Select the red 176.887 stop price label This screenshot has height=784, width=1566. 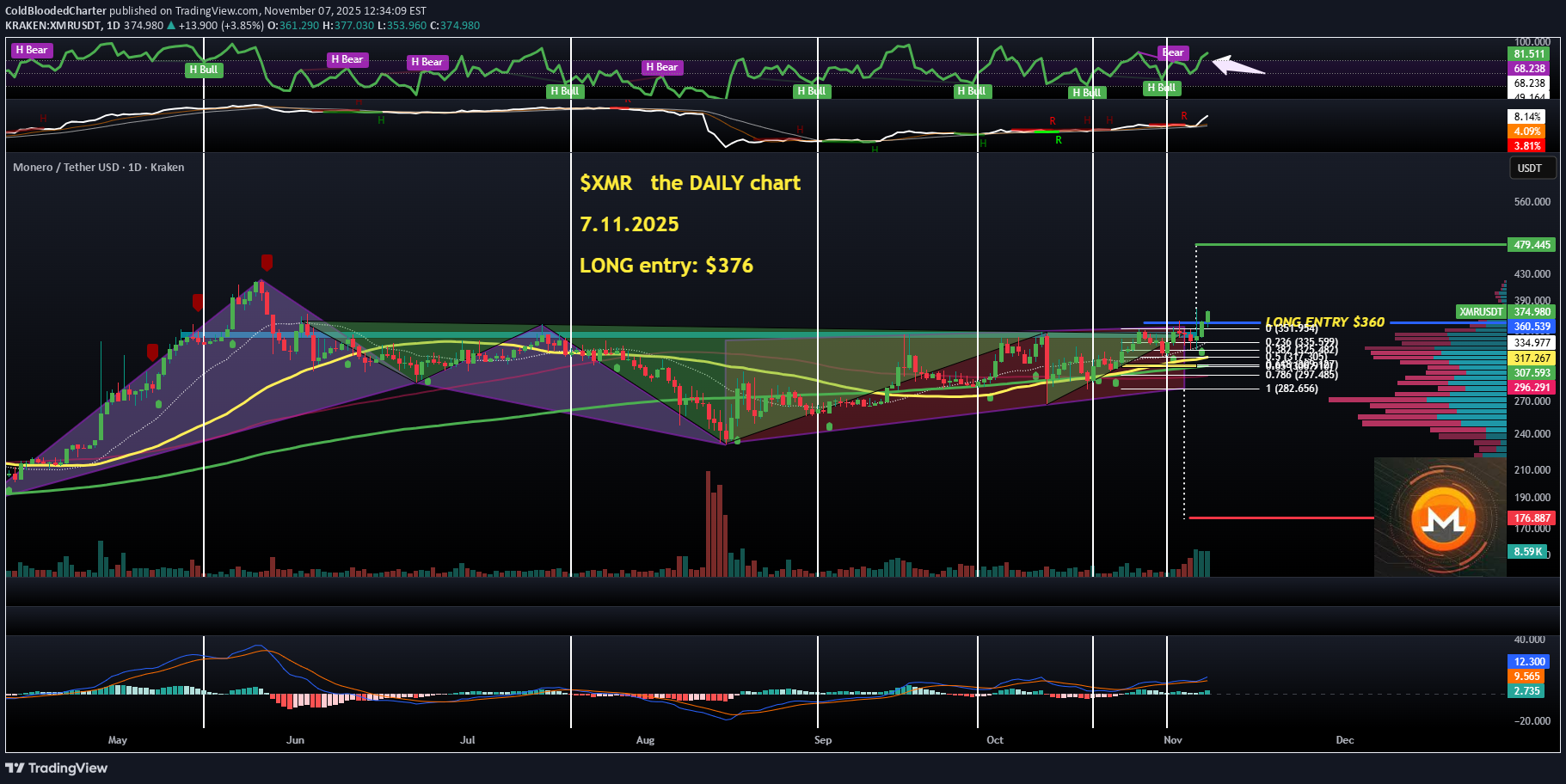(x=1532, y=518)
